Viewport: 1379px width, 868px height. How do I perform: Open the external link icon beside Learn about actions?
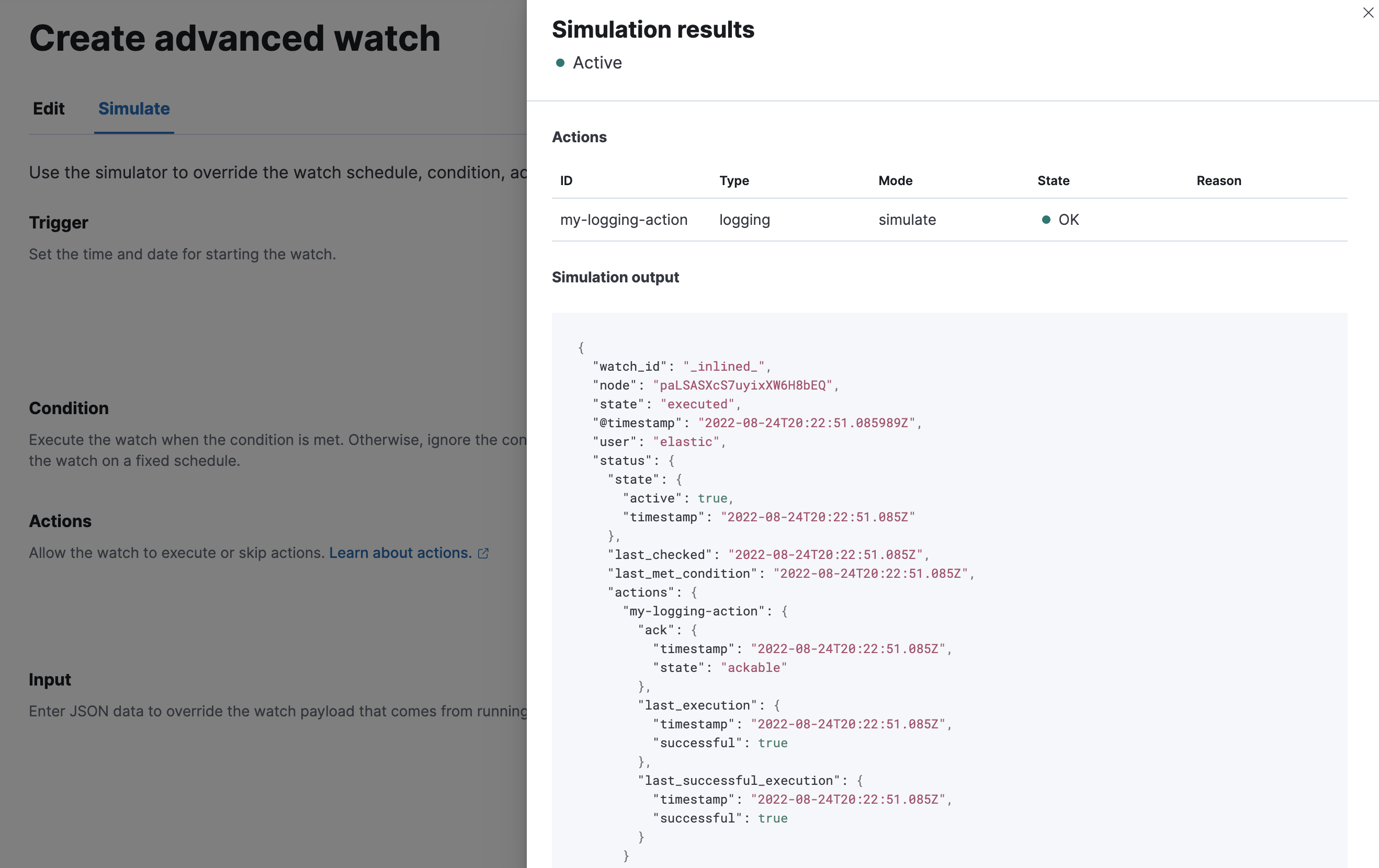483,553
